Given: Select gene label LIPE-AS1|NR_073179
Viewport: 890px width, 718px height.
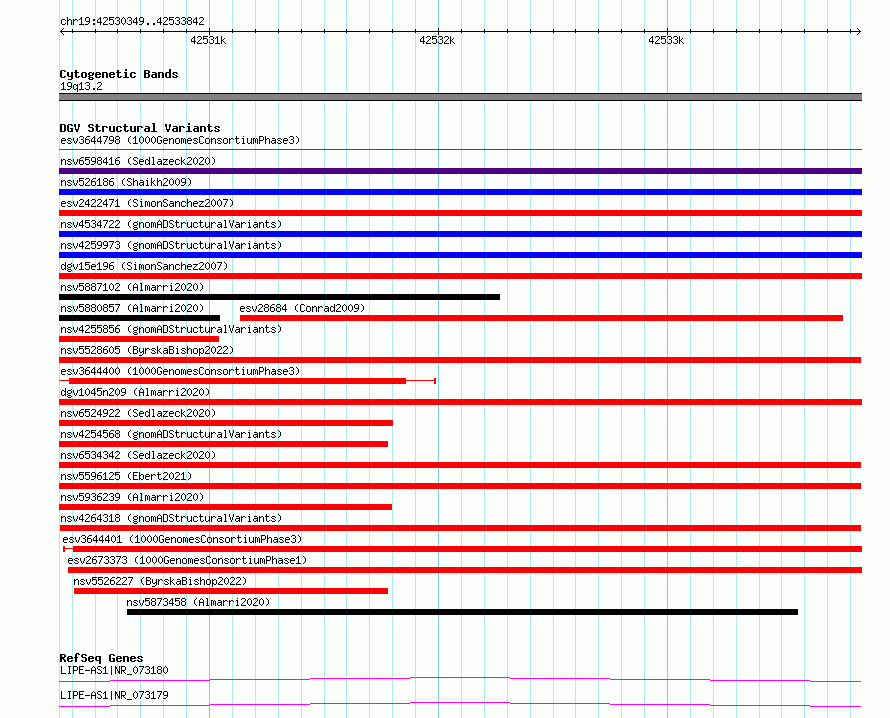Looking at the screenshot, I should (x=114, y=695).
